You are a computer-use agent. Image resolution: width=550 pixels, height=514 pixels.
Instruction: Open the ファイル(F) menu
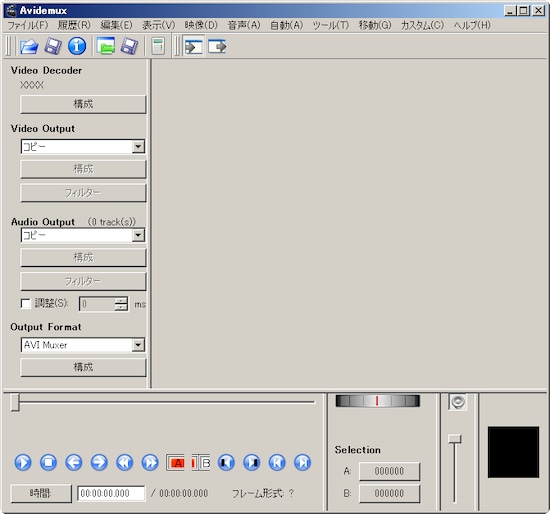click(28, 25)
